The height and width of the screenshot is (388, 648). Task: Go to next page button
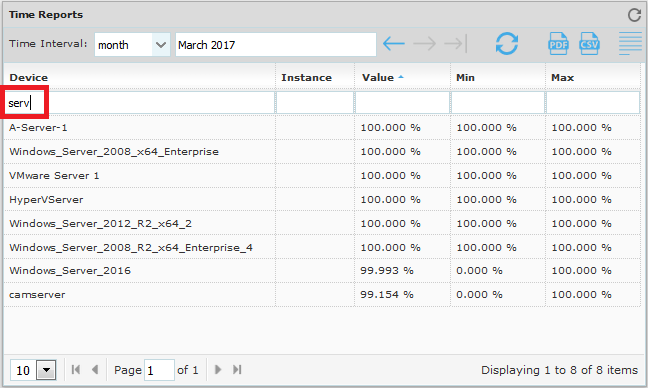point(218,369)
